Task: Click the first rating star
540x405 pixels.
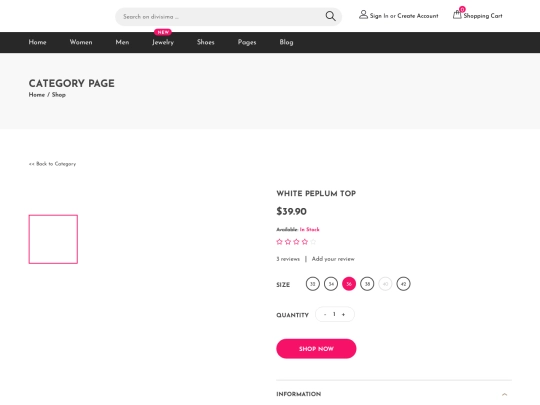Action: 279,242
